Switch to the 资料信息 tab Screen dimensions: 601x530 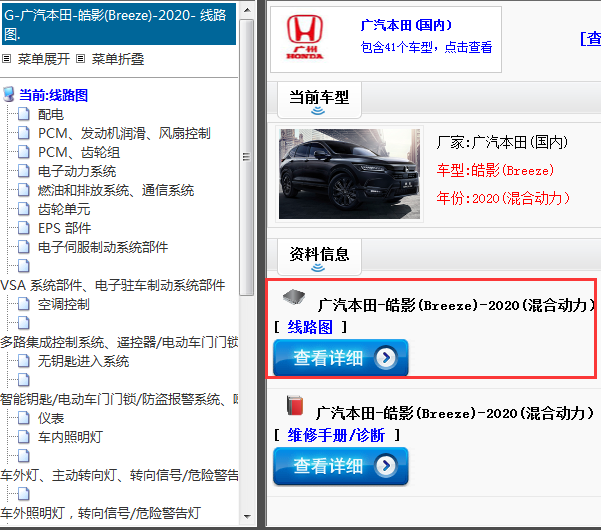(x=319, y=256)
